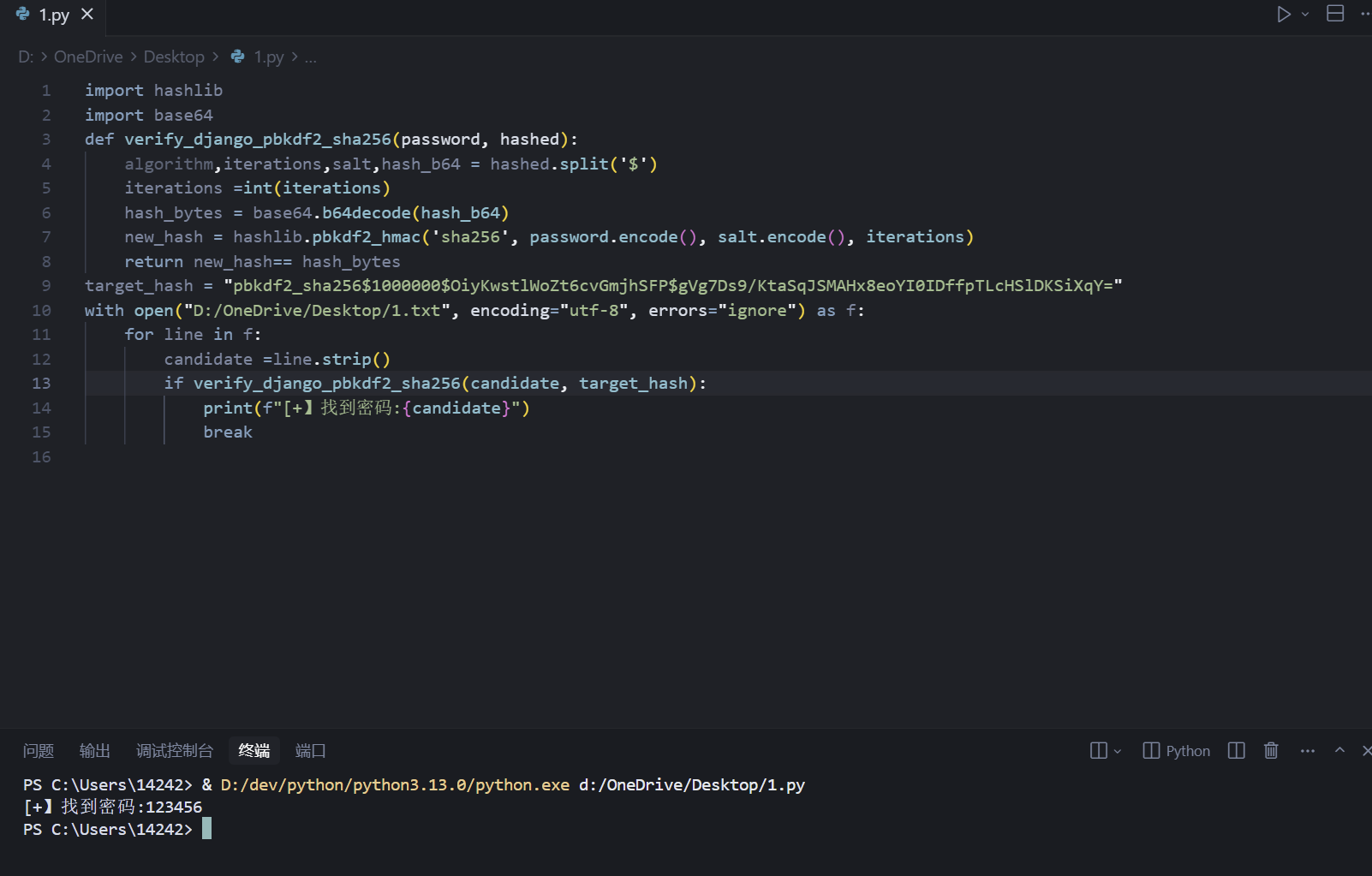Click the print statement on line 14
1372x876 pixels.
[x=367, y=408]
